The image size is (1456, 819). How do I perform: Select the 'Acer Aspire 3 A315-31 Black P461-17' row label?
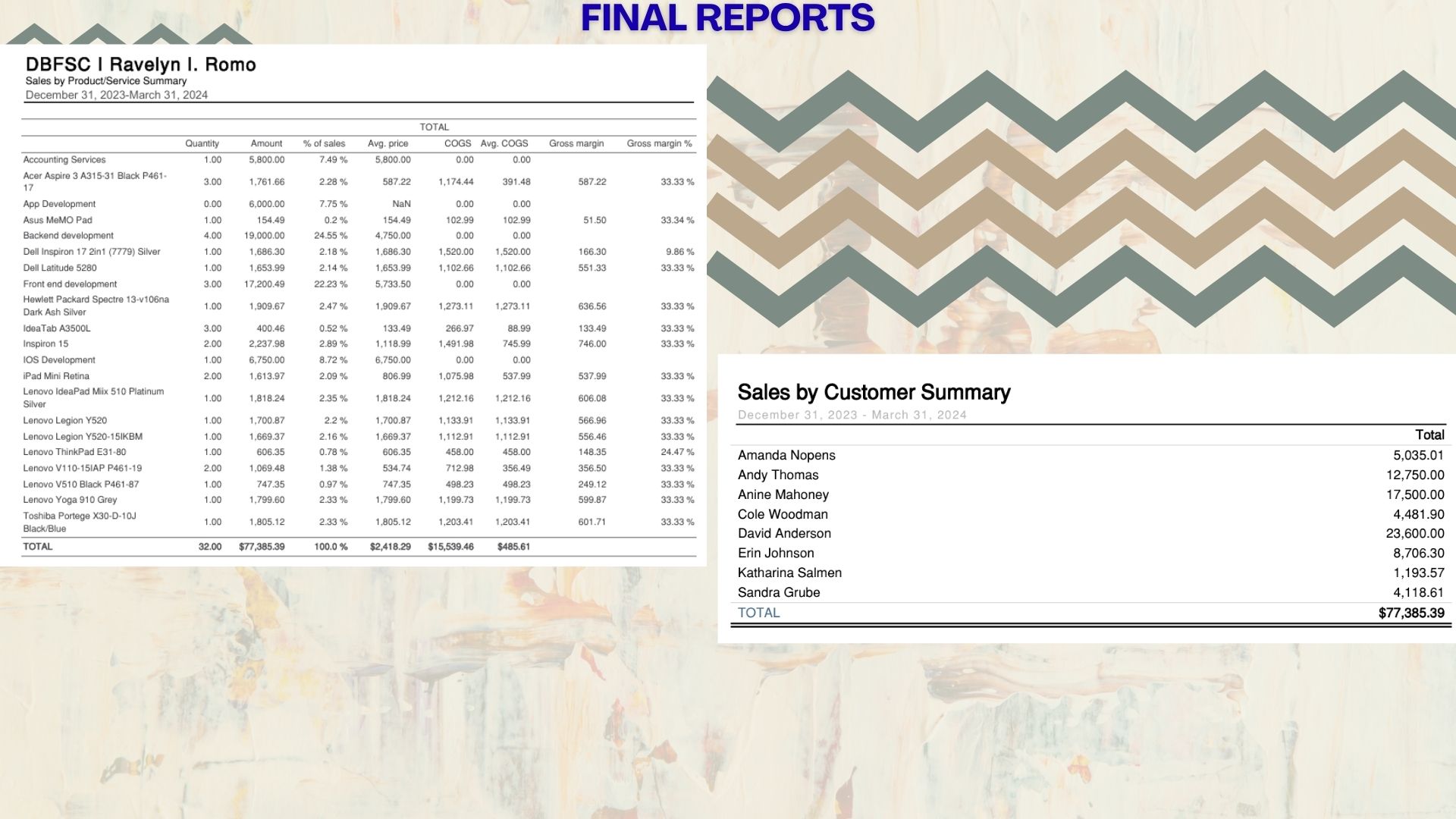[x=95, y=182]
